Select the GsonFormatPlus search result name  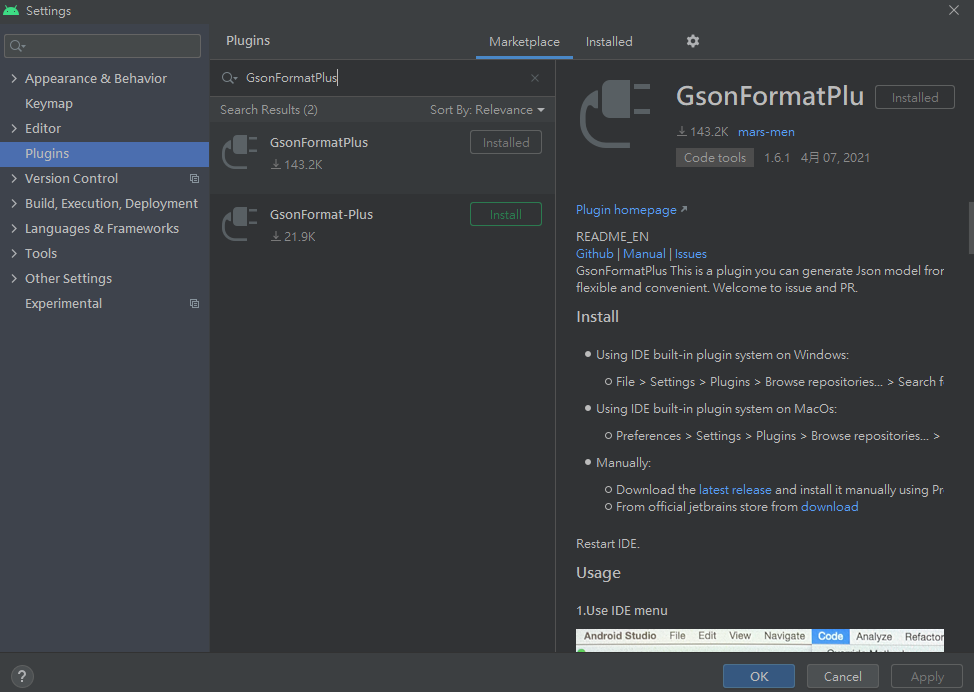(319, 142)
